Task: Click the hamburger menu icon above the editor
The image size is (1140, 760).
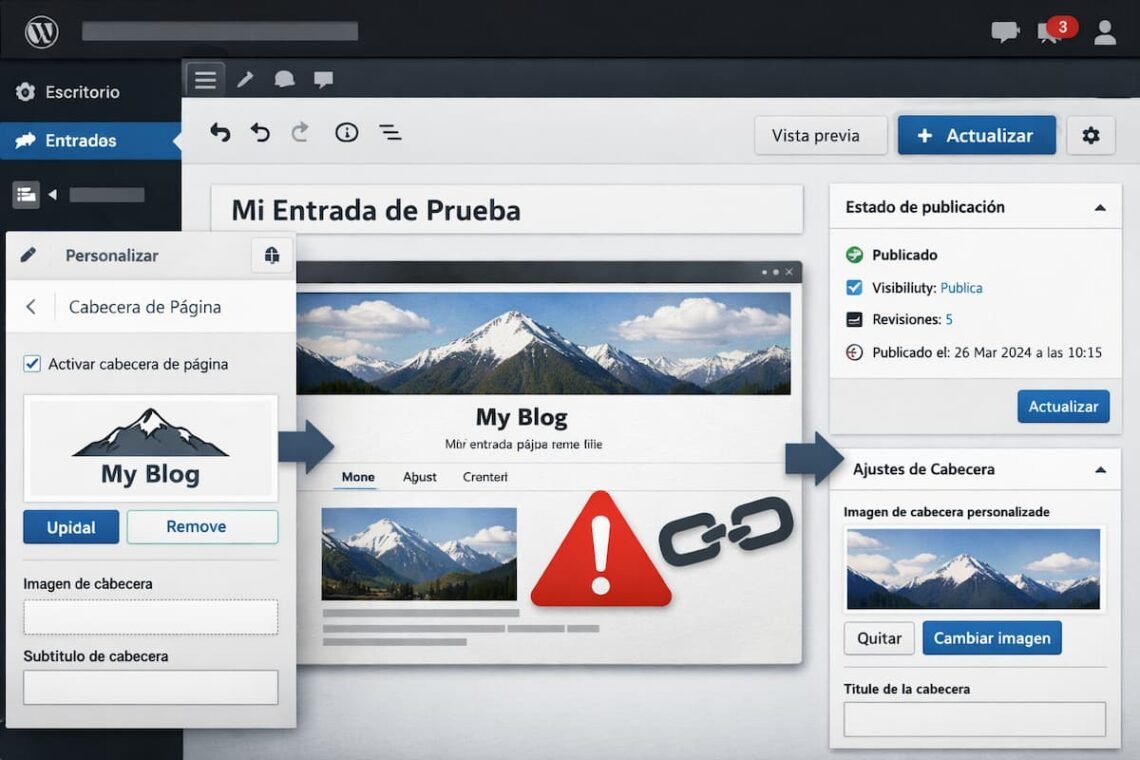Action: pyautogui.click(x=204, y=79)
